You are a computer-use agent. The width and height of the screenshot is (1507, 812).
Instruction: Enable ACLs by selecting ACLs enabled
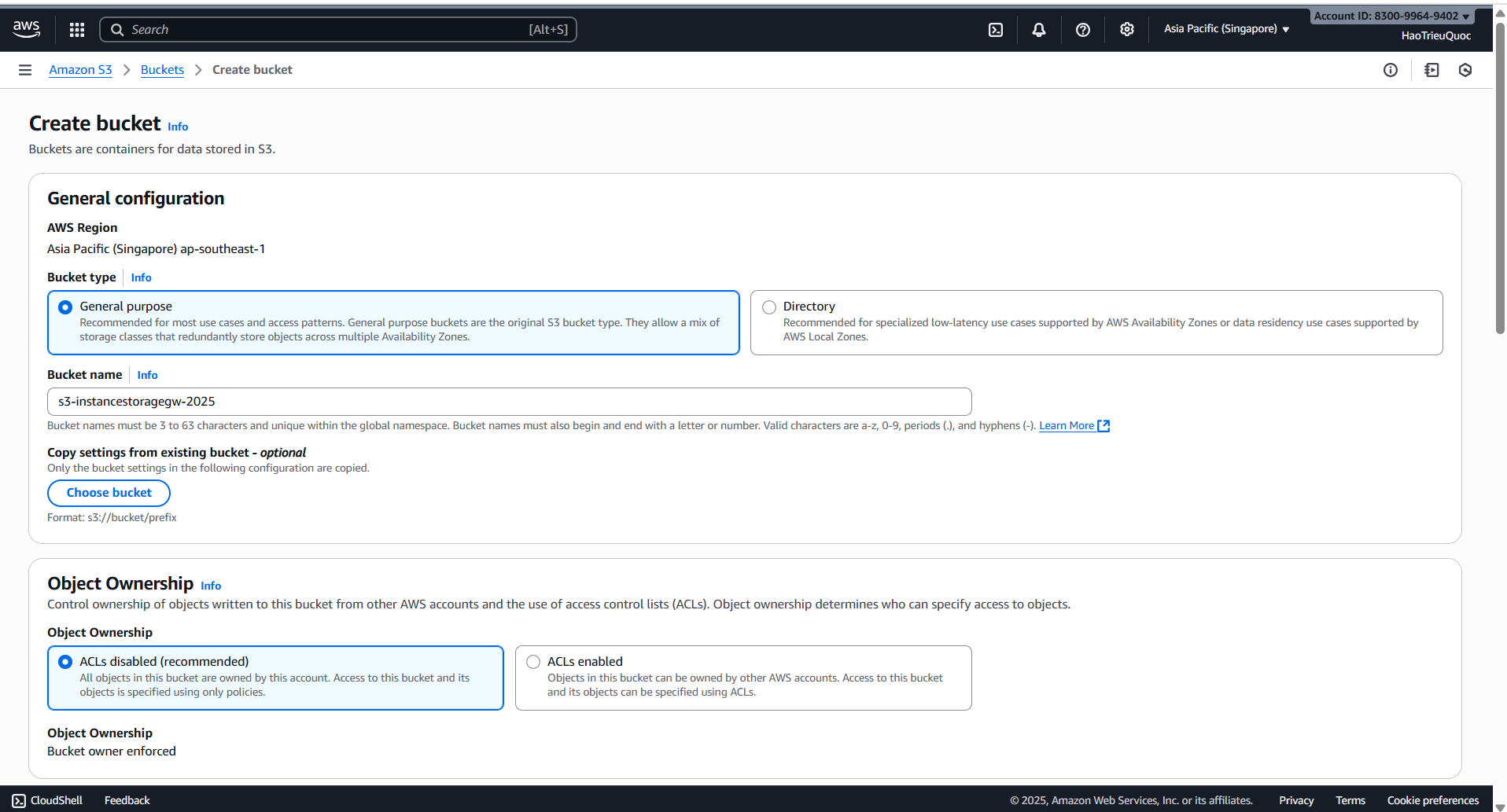(532, 662)
